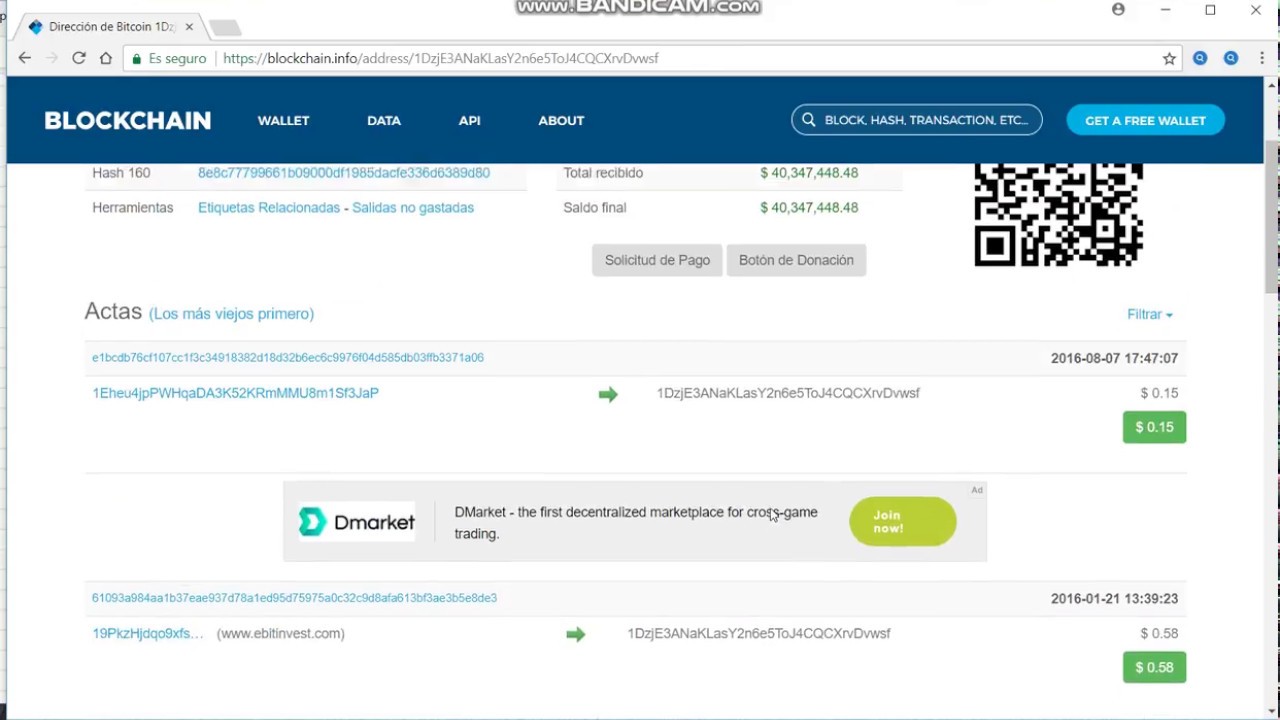The width and height of the screenshot is (1280, 720).
Task: Click the Botón de Donación button
Action: (x=796, y=260)
